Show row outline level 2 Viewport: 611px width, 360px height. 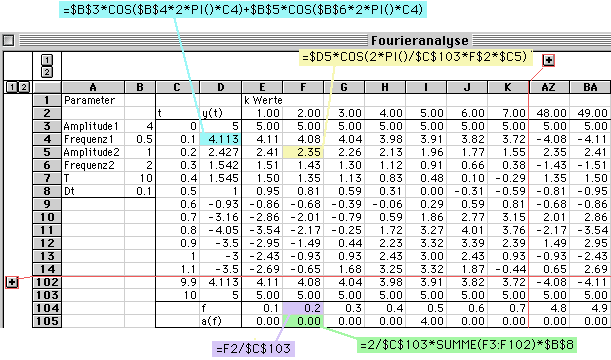pyautogui.click(x=24, y=87)
